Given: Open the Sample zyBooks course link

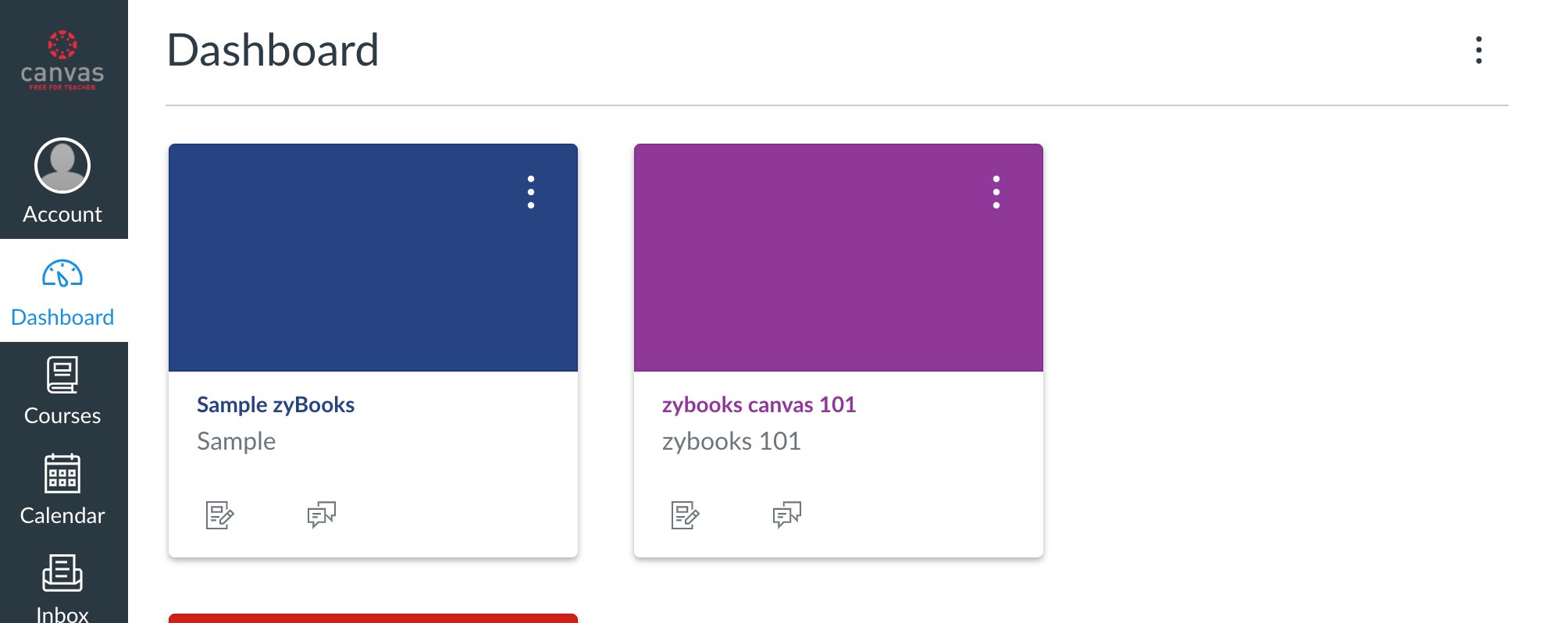Looking at the screenshot, I should tap(276, 404).
